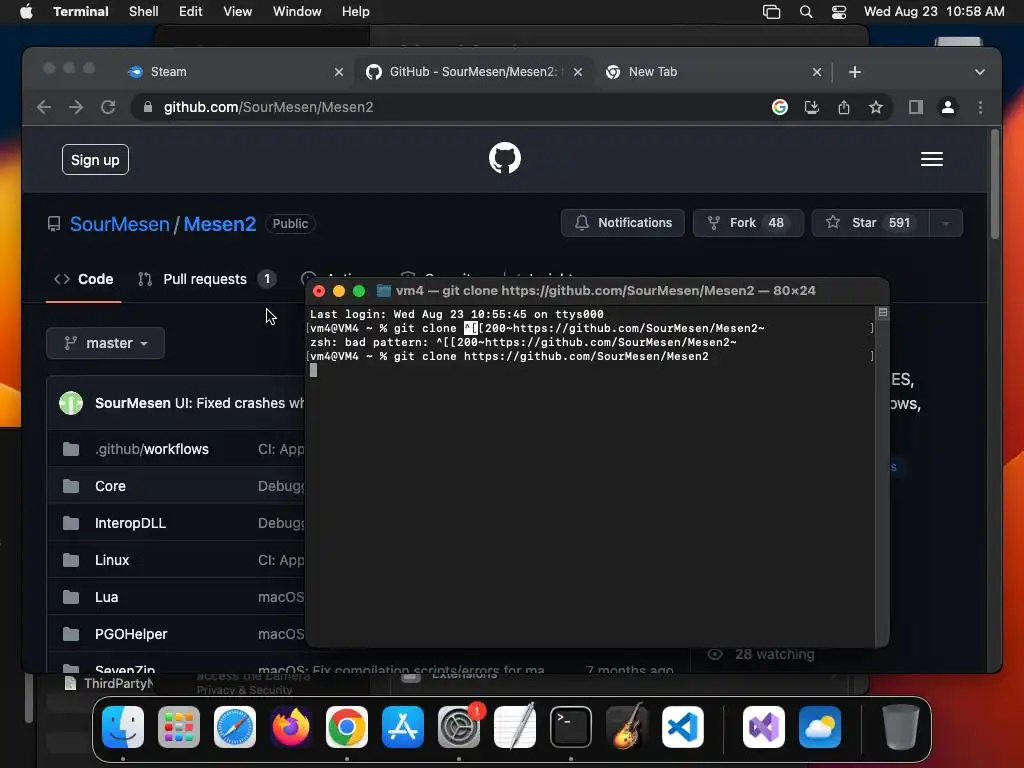Click the menu bar date and time
Image resolution: width=1024 pixels, height=768 pixels.
(934, 12)
